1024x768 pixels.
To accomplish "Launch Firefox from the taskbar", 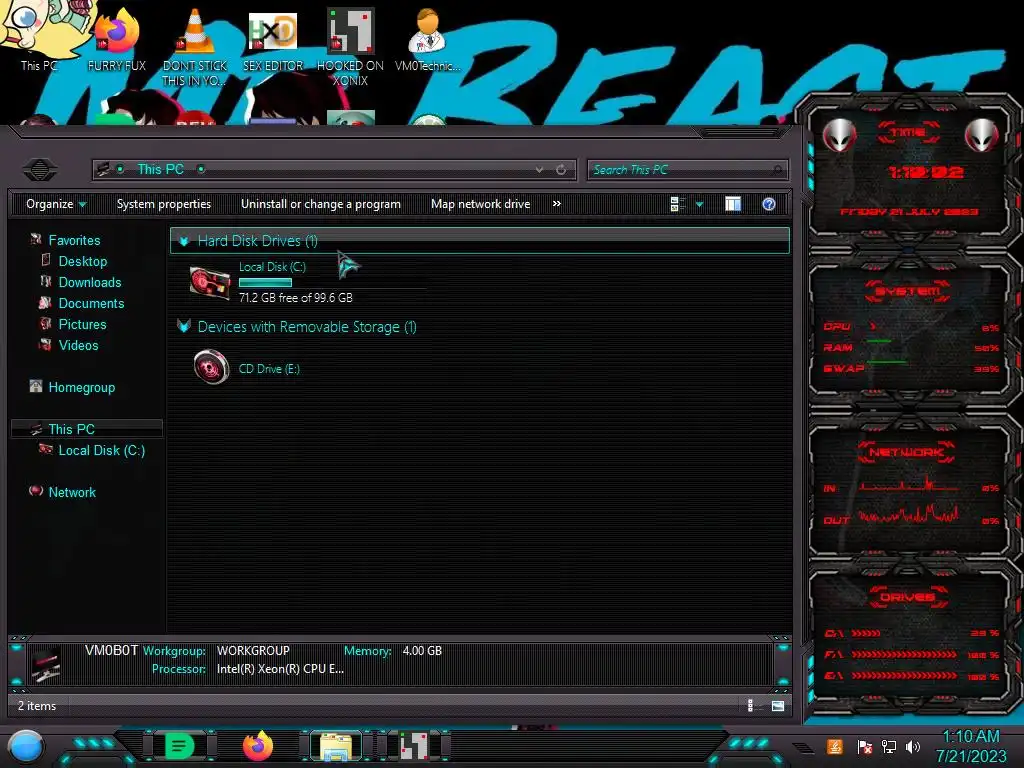I will (258, 746).
